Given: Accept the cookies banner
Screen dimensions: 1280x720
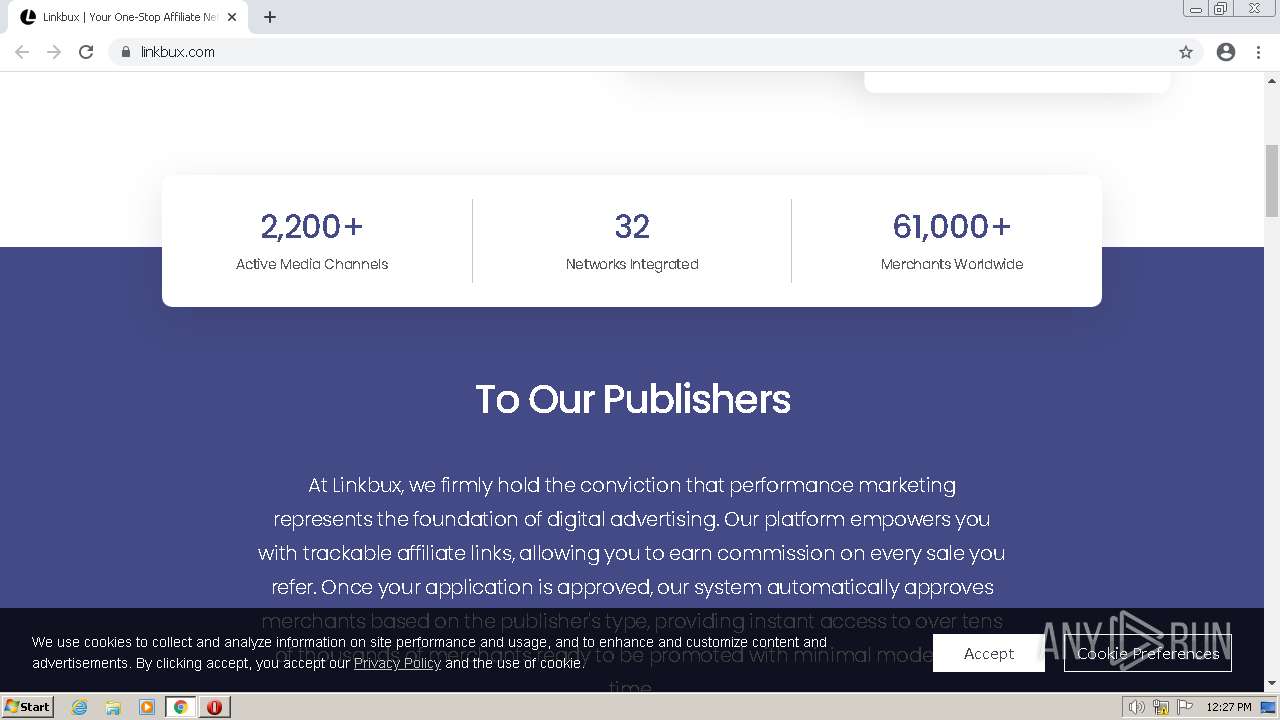Looking at the screenshot, I should coord(988,653).
